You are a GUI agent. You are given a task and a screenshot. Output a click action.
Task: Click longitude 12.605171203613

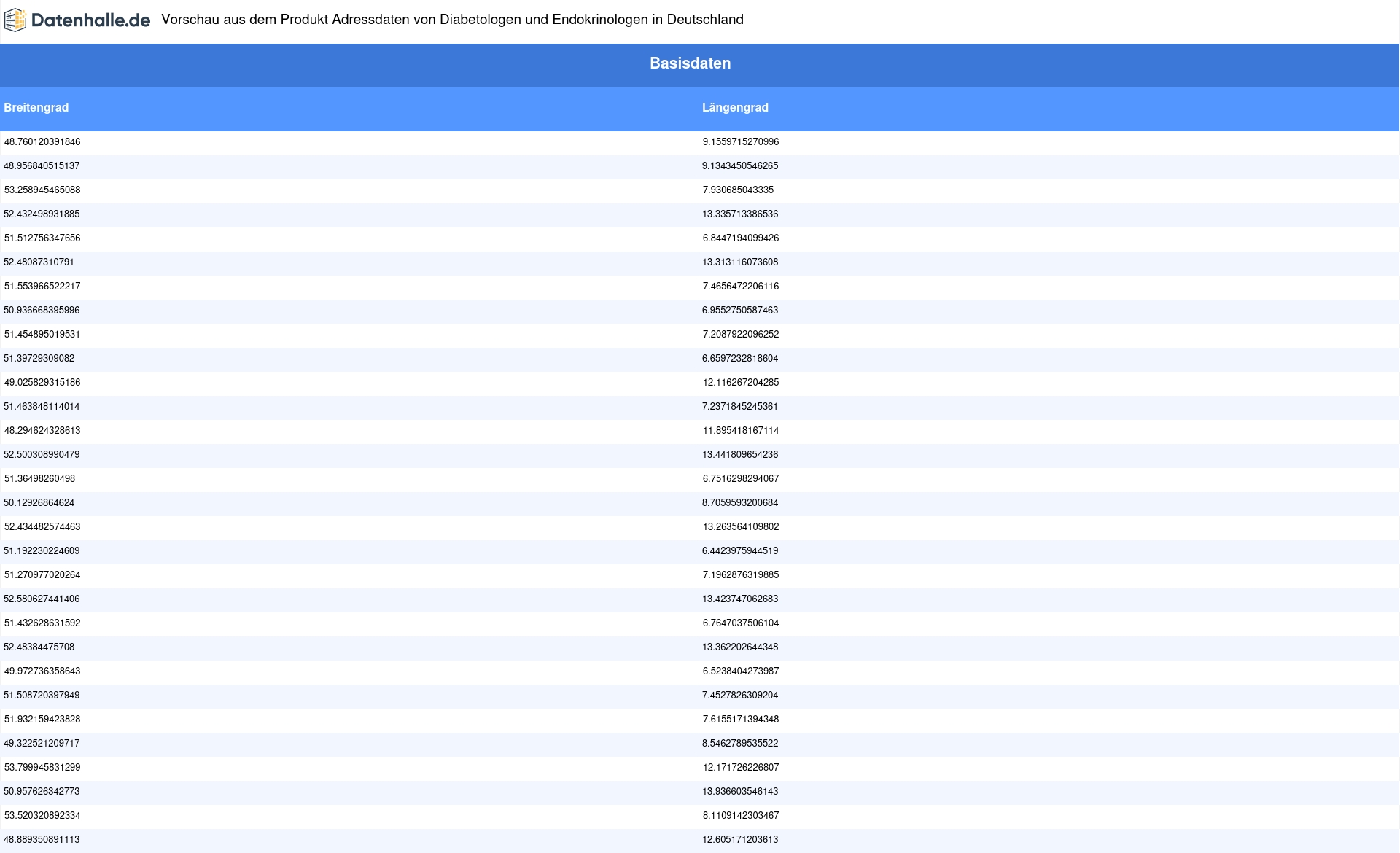tap(740, 840)
